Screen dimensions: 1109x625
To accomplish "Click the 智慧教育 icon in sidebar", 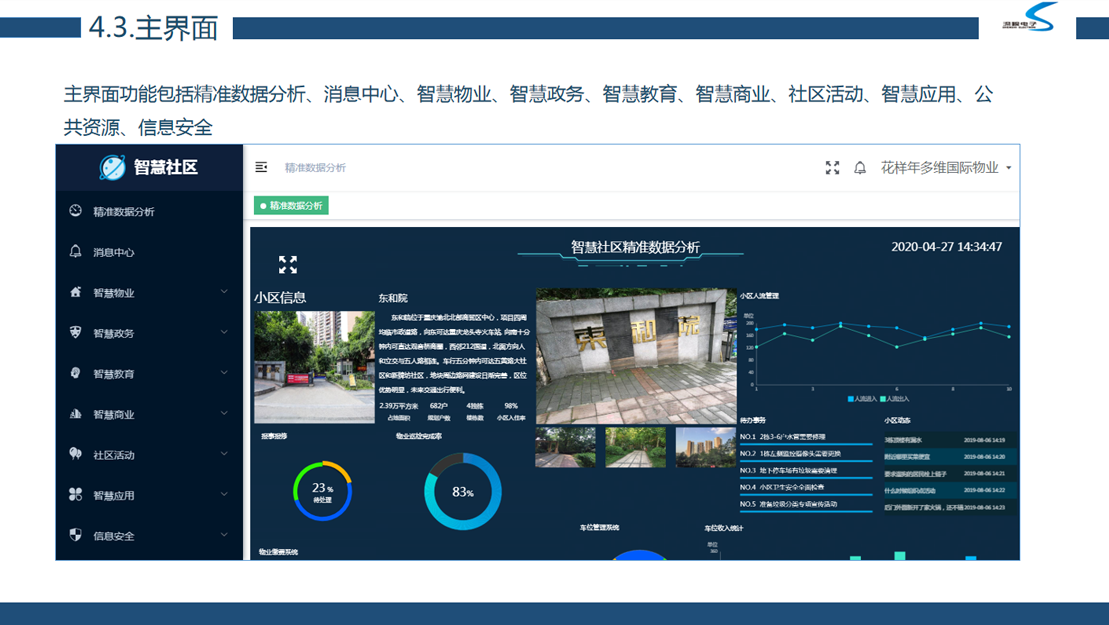I will tap(75, 373).
